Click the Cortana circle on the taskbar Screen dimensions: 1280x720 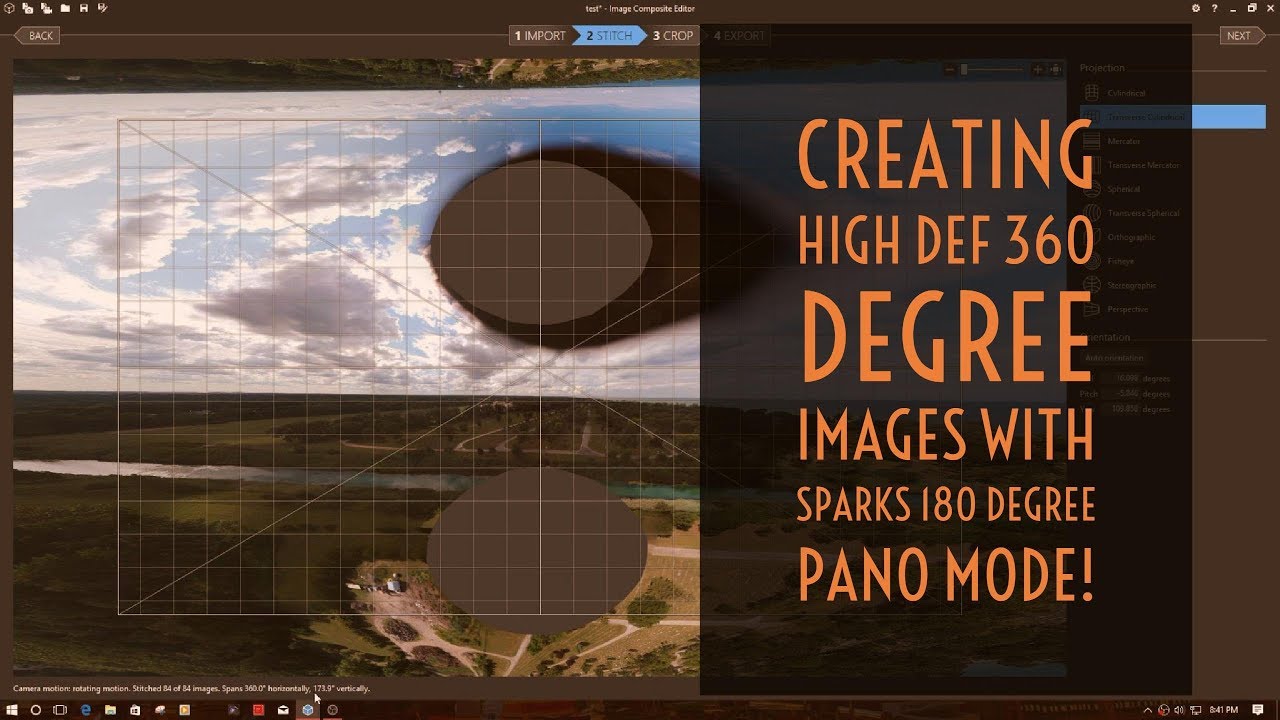click(x=36, y=710)
